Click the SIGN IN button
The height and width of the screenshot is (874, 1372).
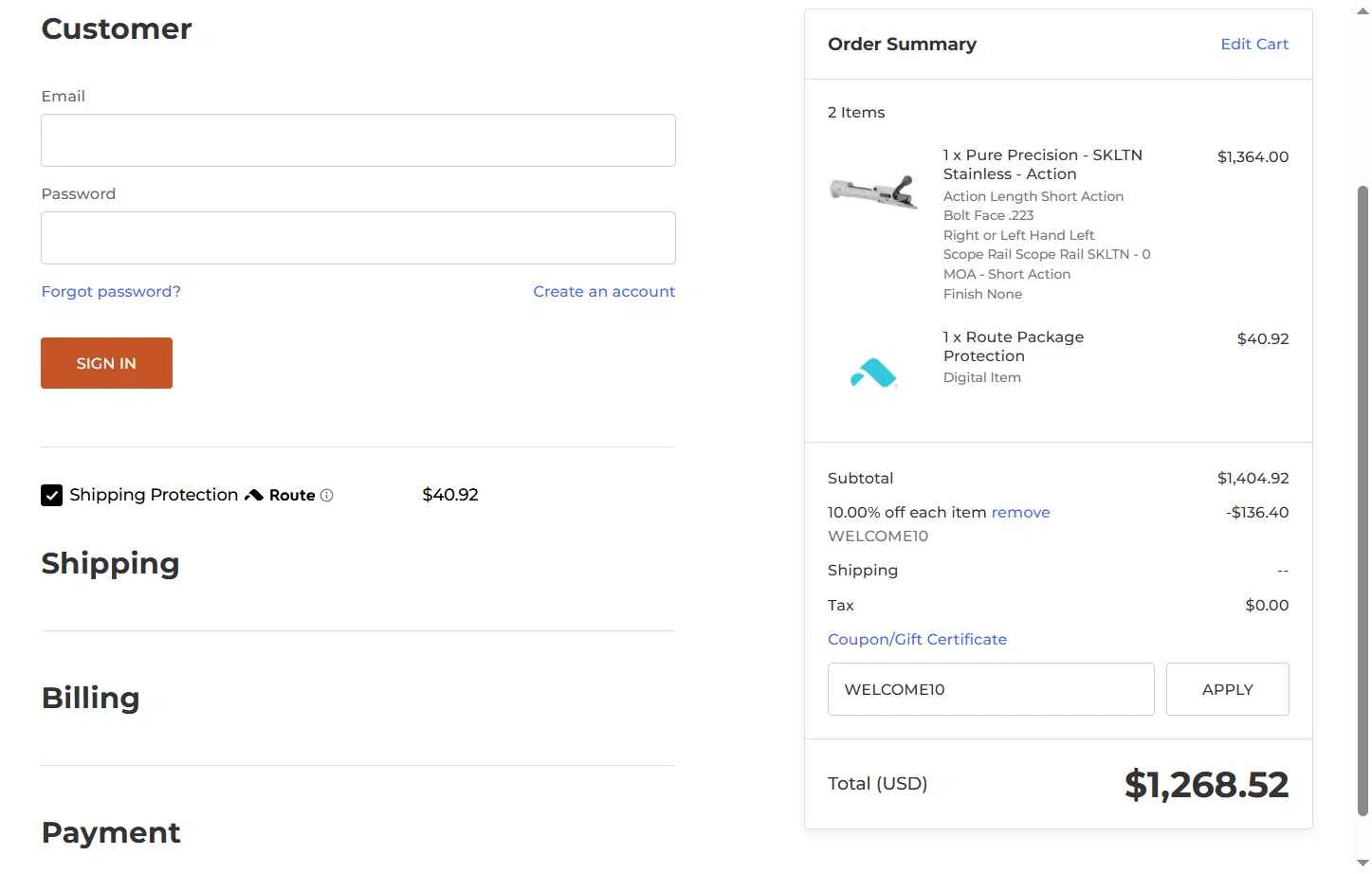tap(106, 363)
